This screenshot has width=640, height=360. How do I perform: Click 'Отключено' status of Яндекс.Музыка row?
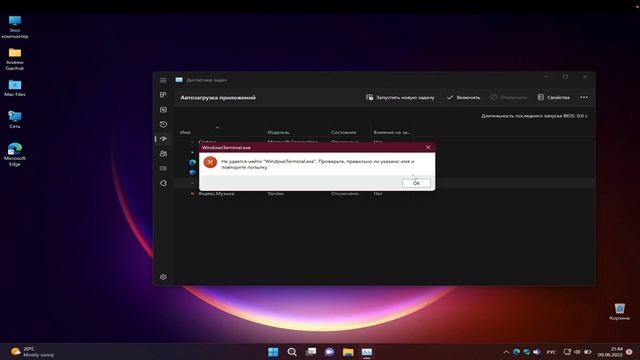(x=345, y=193)
